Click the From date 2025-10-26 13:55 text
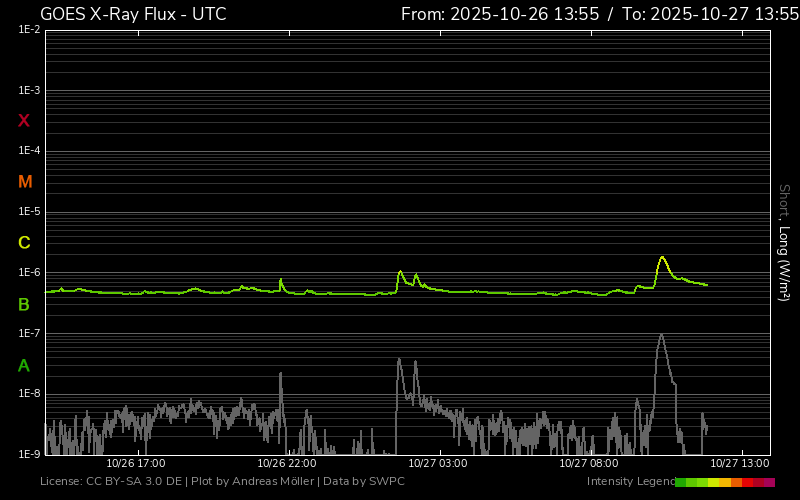 coord(500,14)
